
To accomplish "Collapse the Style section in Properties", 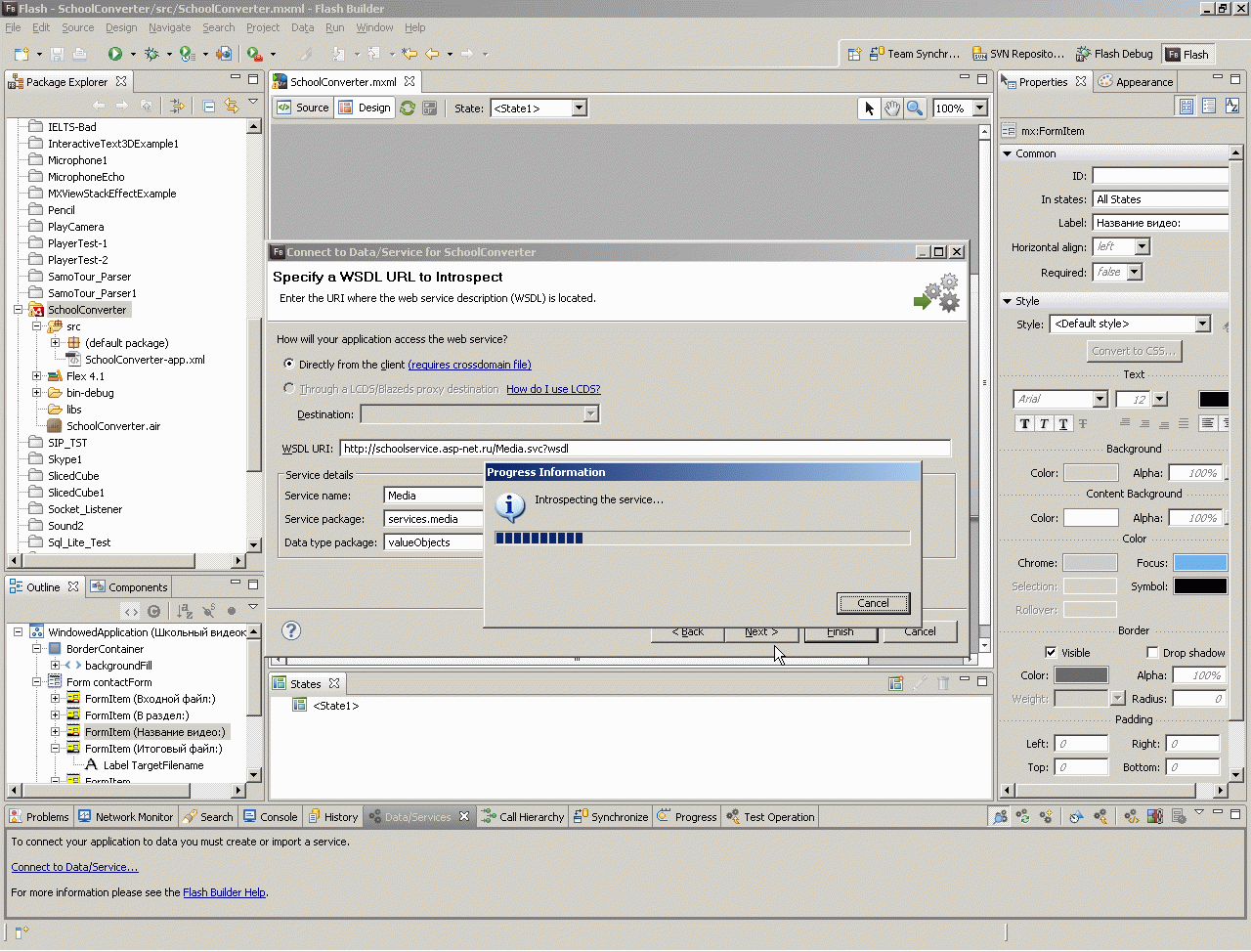I will (x=1008, y=301).
